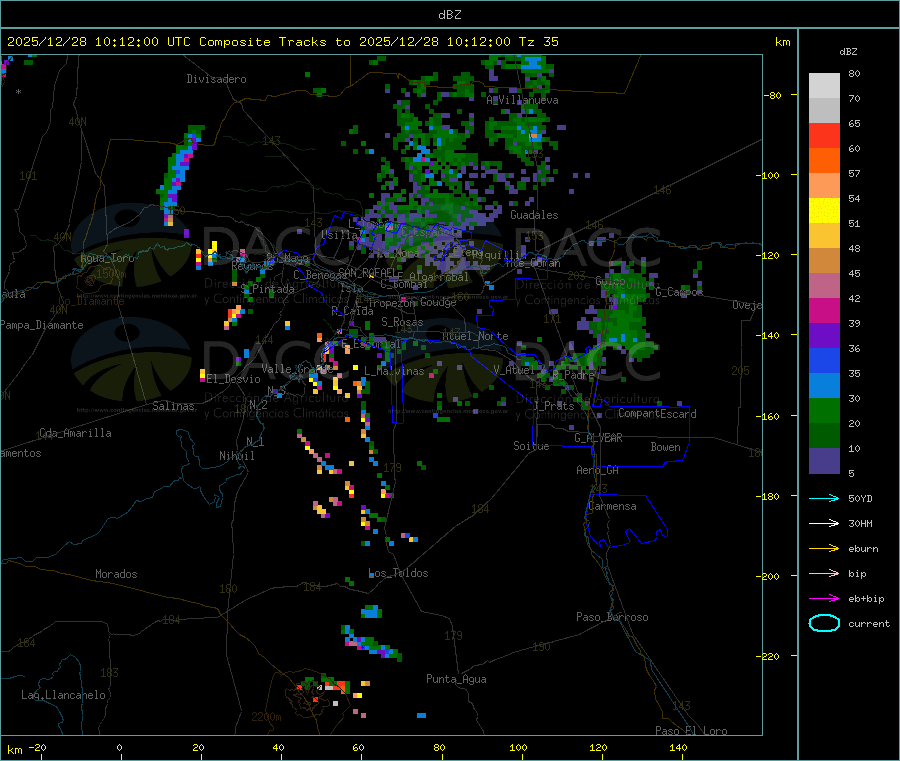This screenshot has width=900, height=761.
Task: Click the 'Guadales' map label
Action: (x=534, y=215)
